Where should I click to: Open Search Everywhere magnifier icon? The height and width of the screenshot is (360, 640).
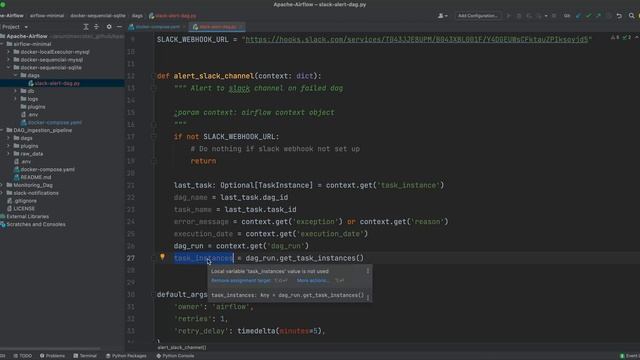pyautogui.click(x=631, y=16)
